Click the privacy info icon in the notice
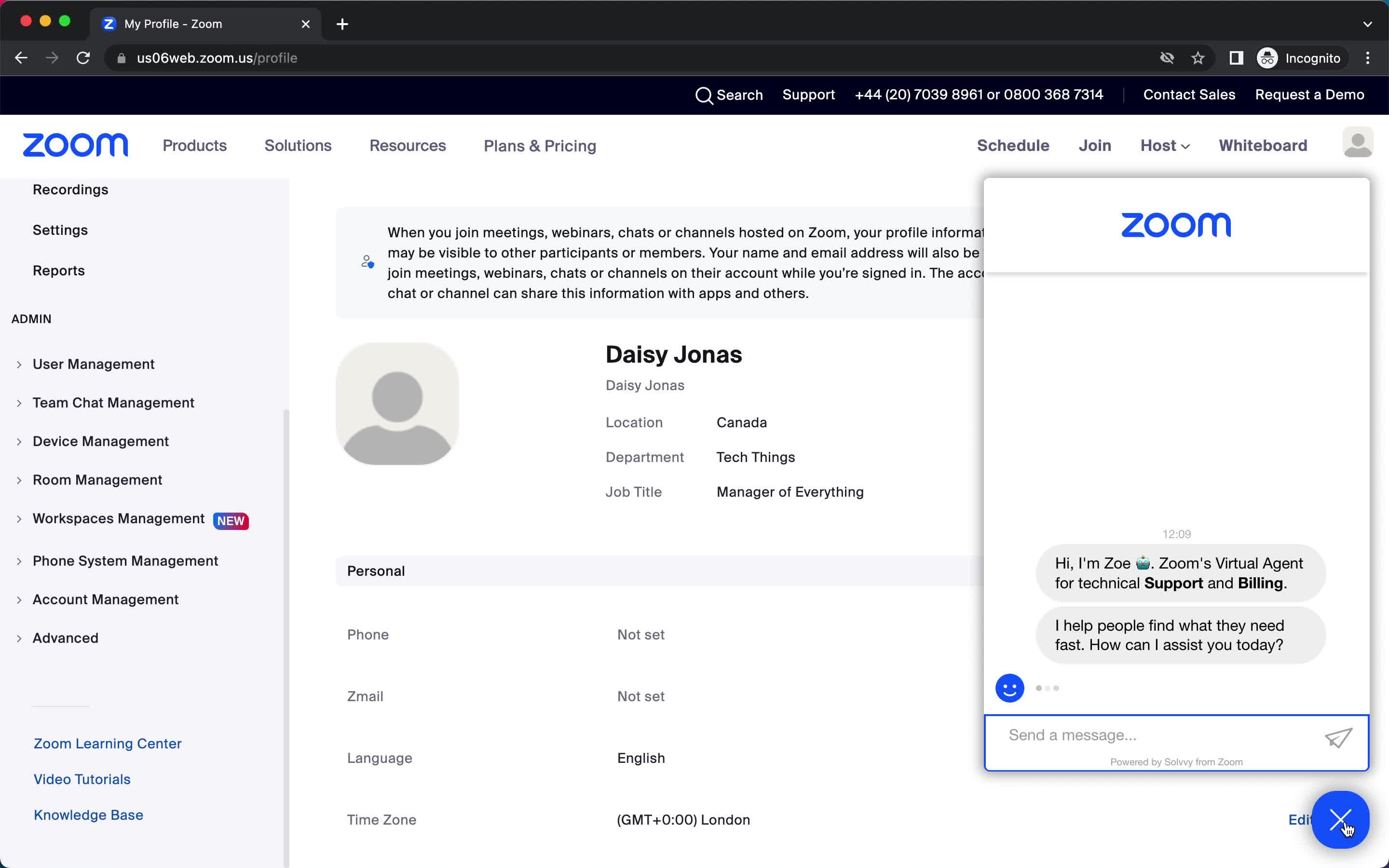The image size is (1389, 868). point(368,262)
